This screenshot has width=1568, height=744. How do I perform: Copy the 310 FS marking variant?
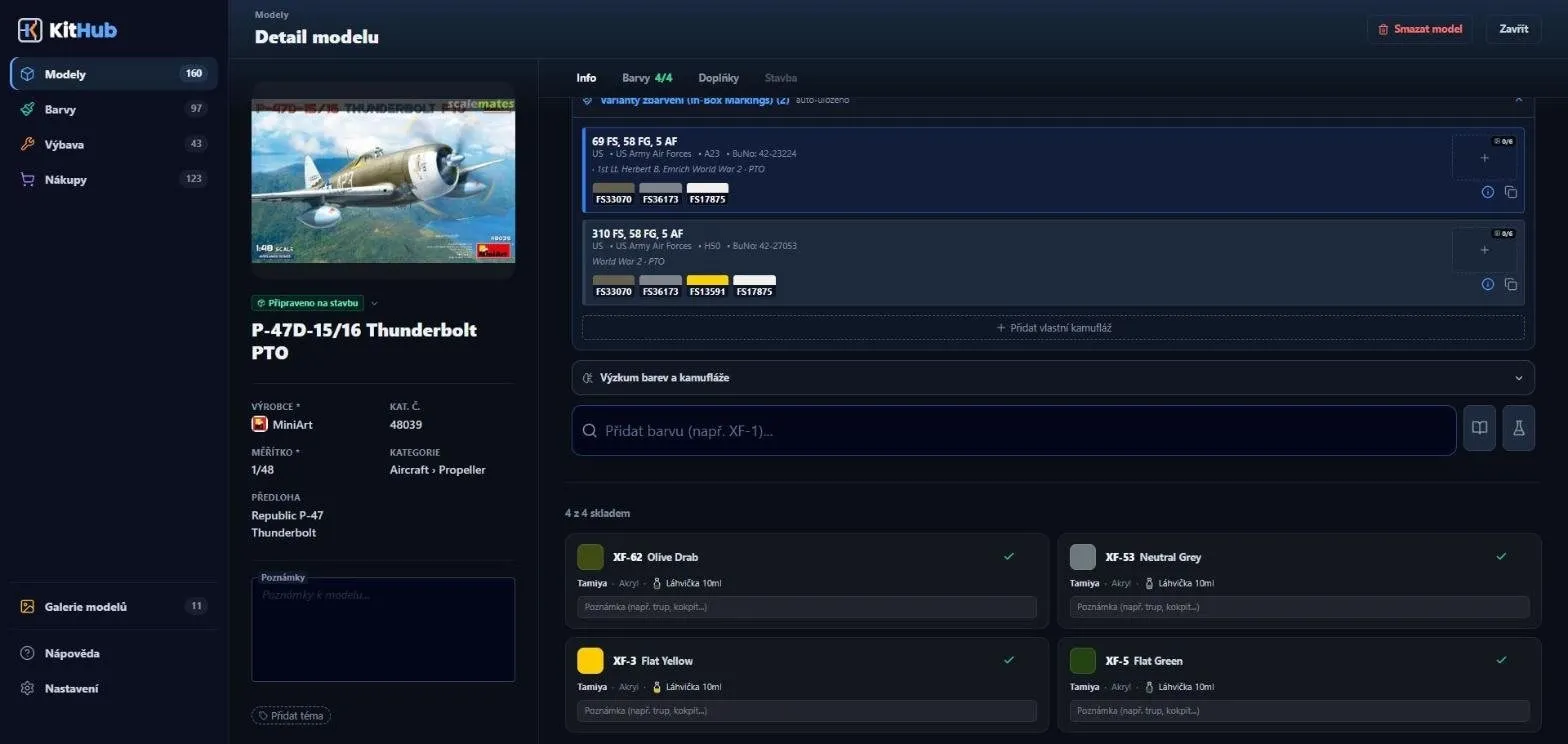(1511, 284)
